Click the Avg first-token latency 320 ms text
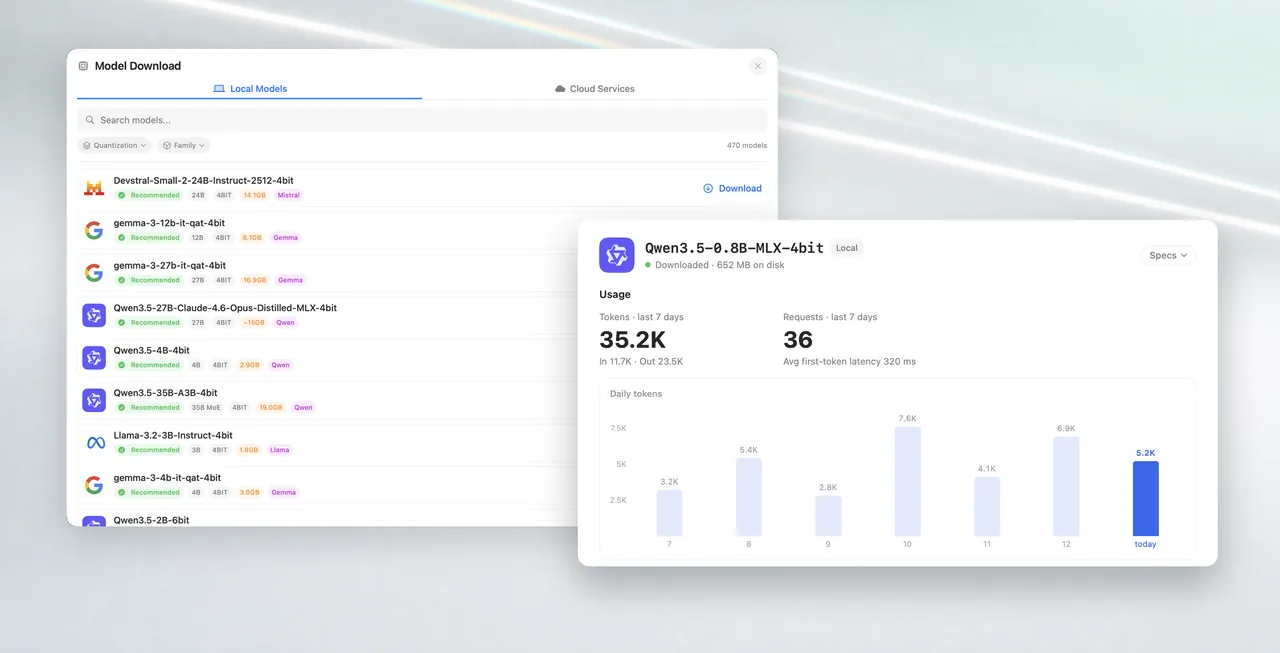The image size is (1280, 653). click(x=849, y=361)
